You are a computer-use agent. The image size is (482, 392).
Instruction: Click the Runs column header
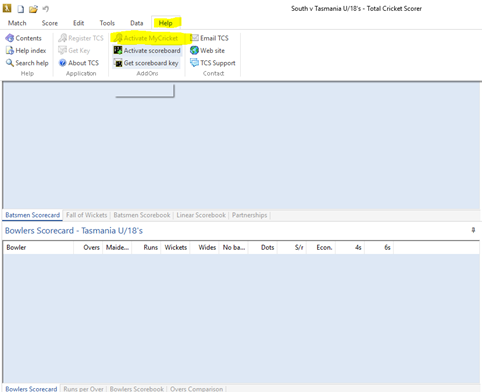point(146,247)
